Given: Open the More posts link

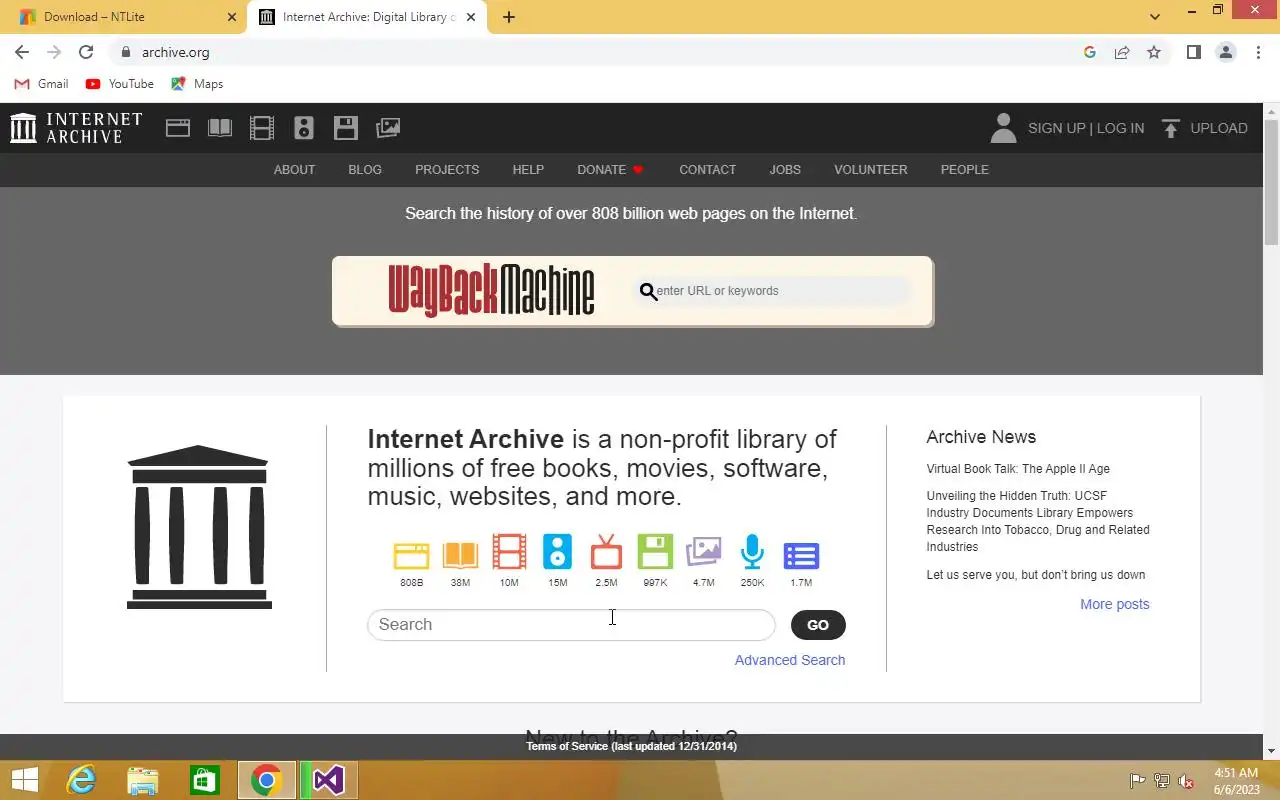Looking at the screenshot, I should [x=1115, y=604].
